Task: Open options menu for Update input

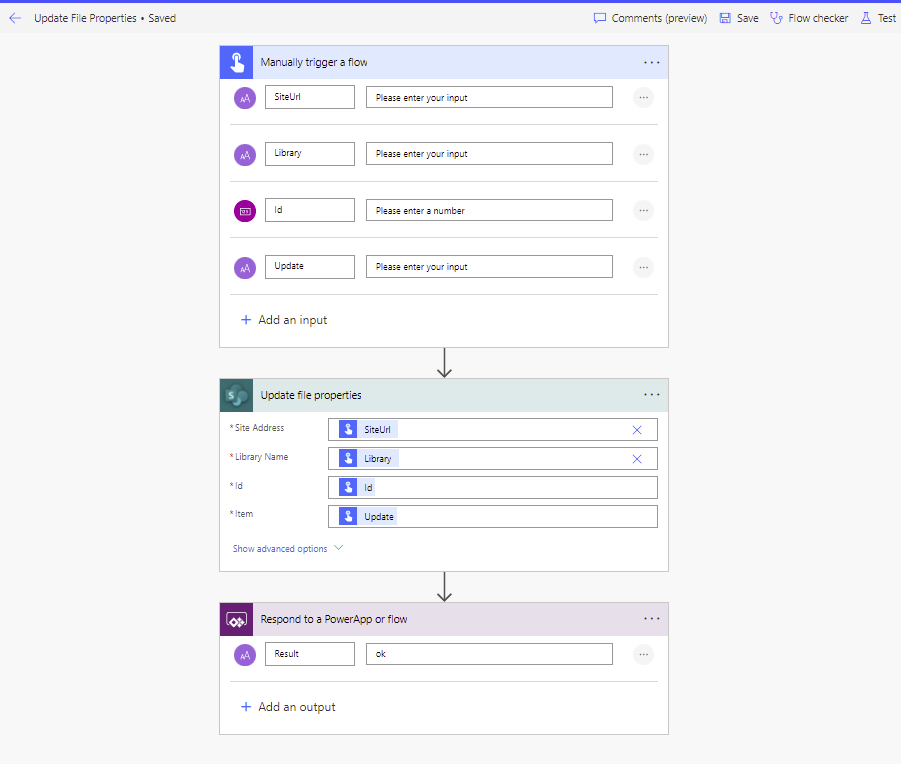Action: point(644,267)
